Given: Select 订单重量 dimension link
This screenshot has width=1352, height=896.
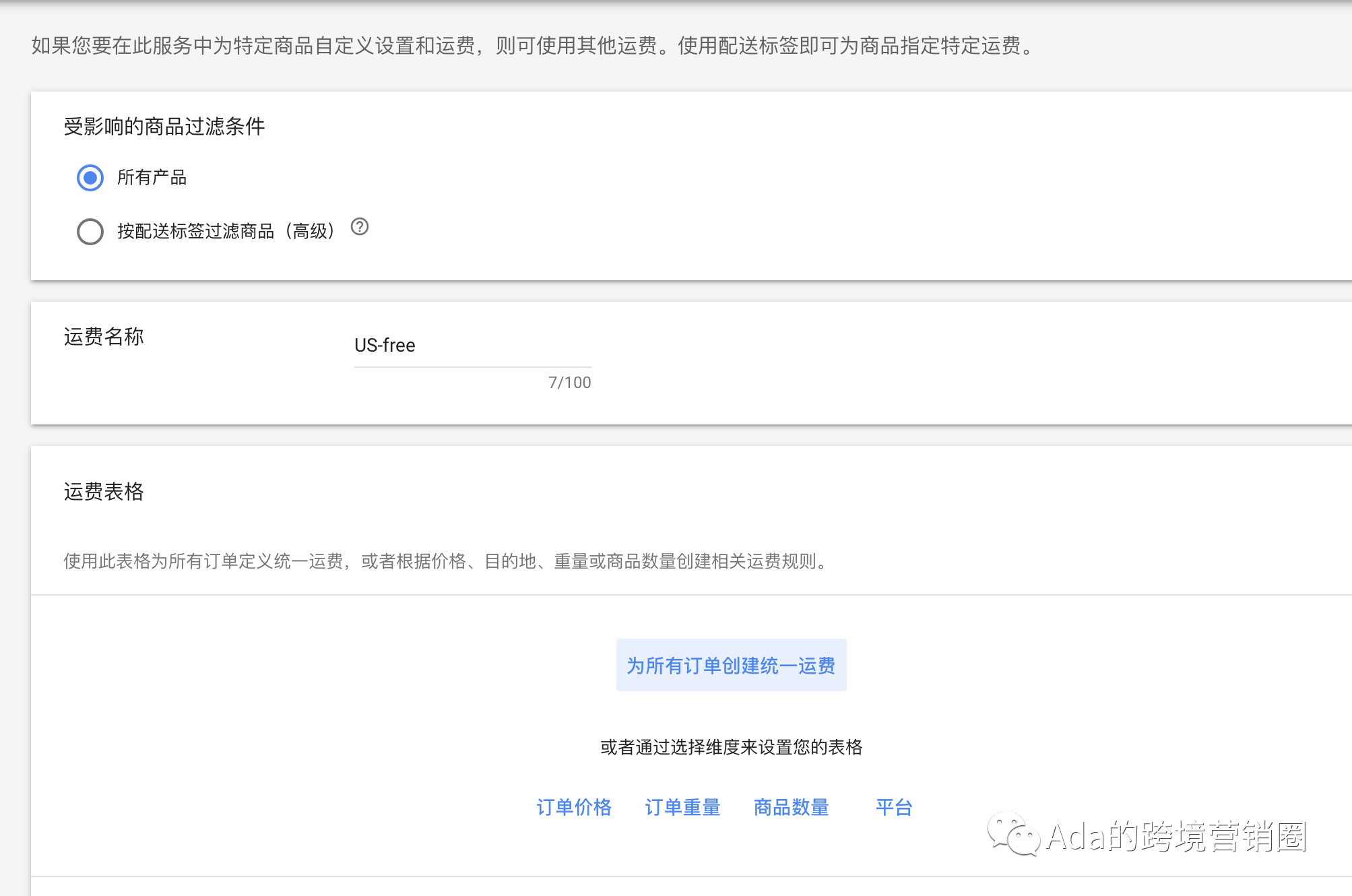Looking at the screenshot, I should (x=682, y=807).
